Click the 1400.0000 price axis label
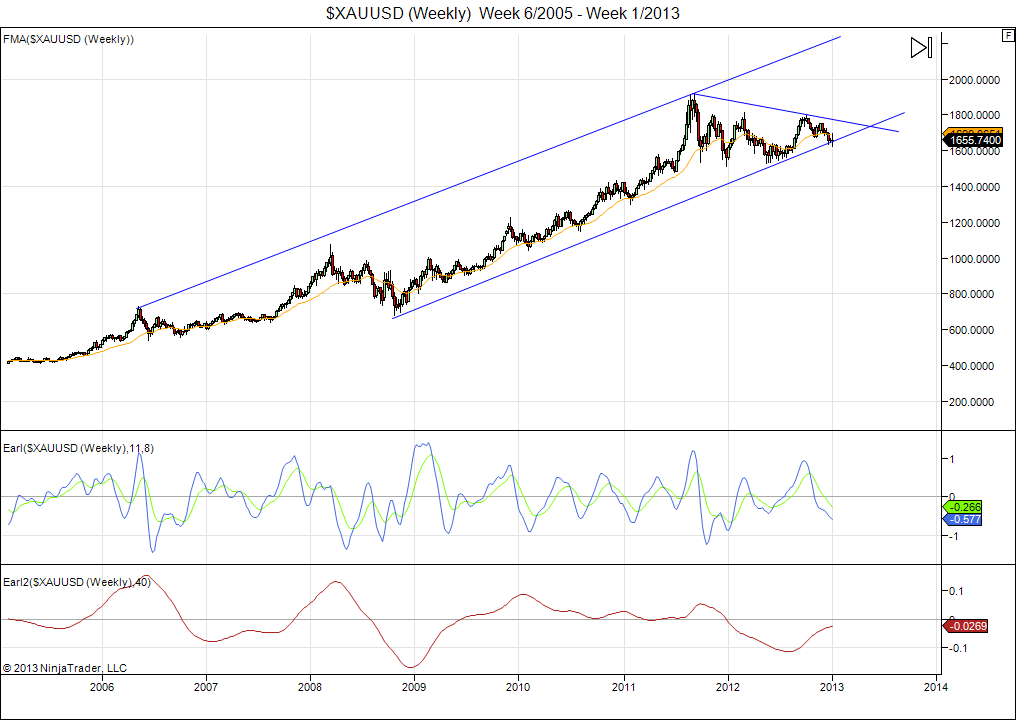 (x=974, y=187)
